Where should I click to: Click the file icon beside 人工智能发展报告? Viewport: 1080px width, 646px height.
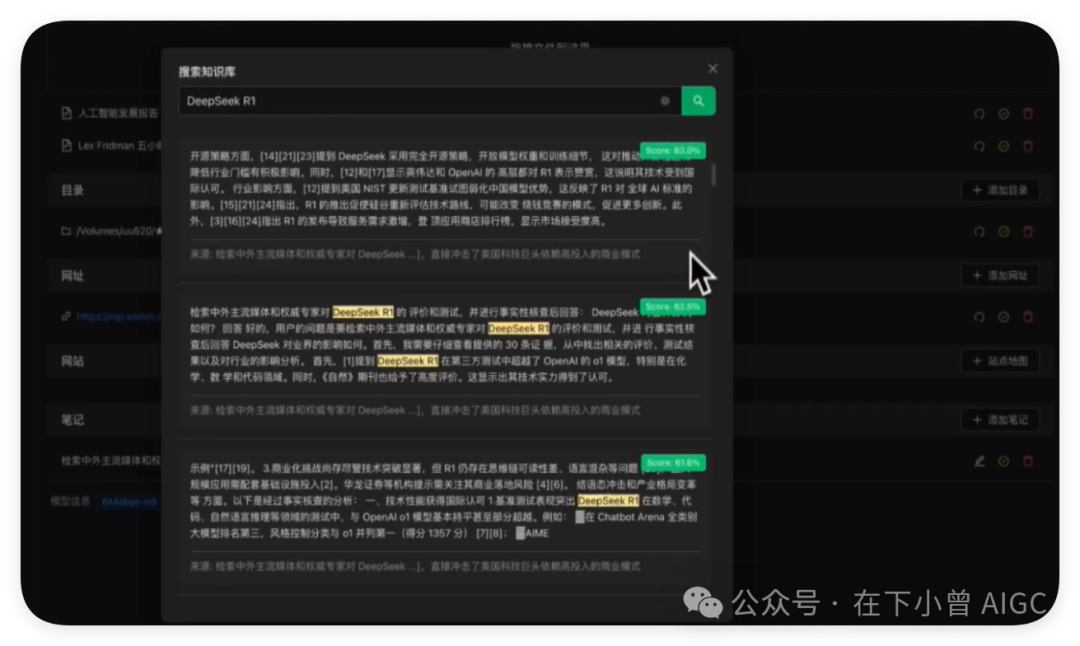pyautogui.click(x=66, y=113)
